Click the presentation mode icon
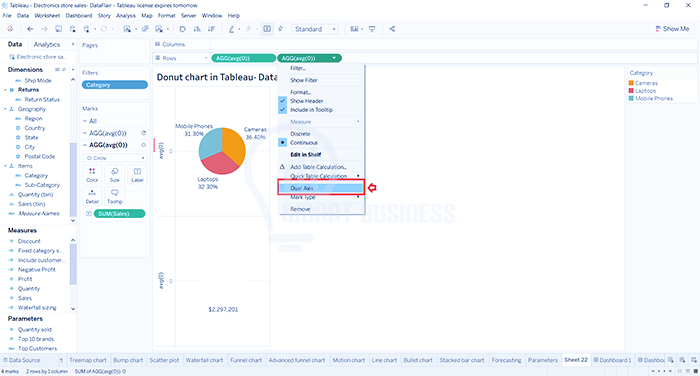Image resolution: width=700 pixels, height=376 pixels. click(372, 29)
